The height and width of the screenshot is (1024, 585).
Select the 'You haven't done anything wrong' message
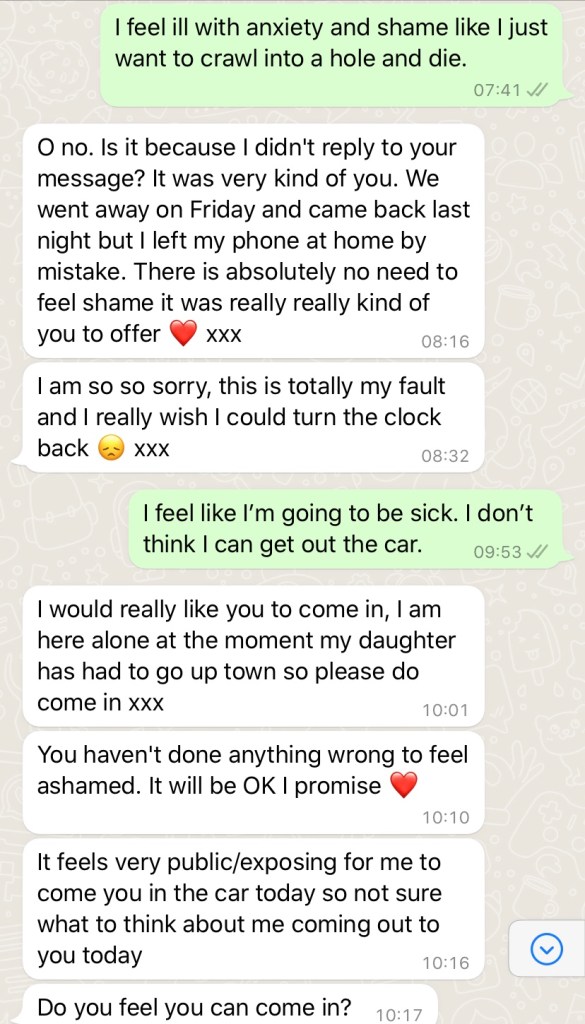coord(253,782)
